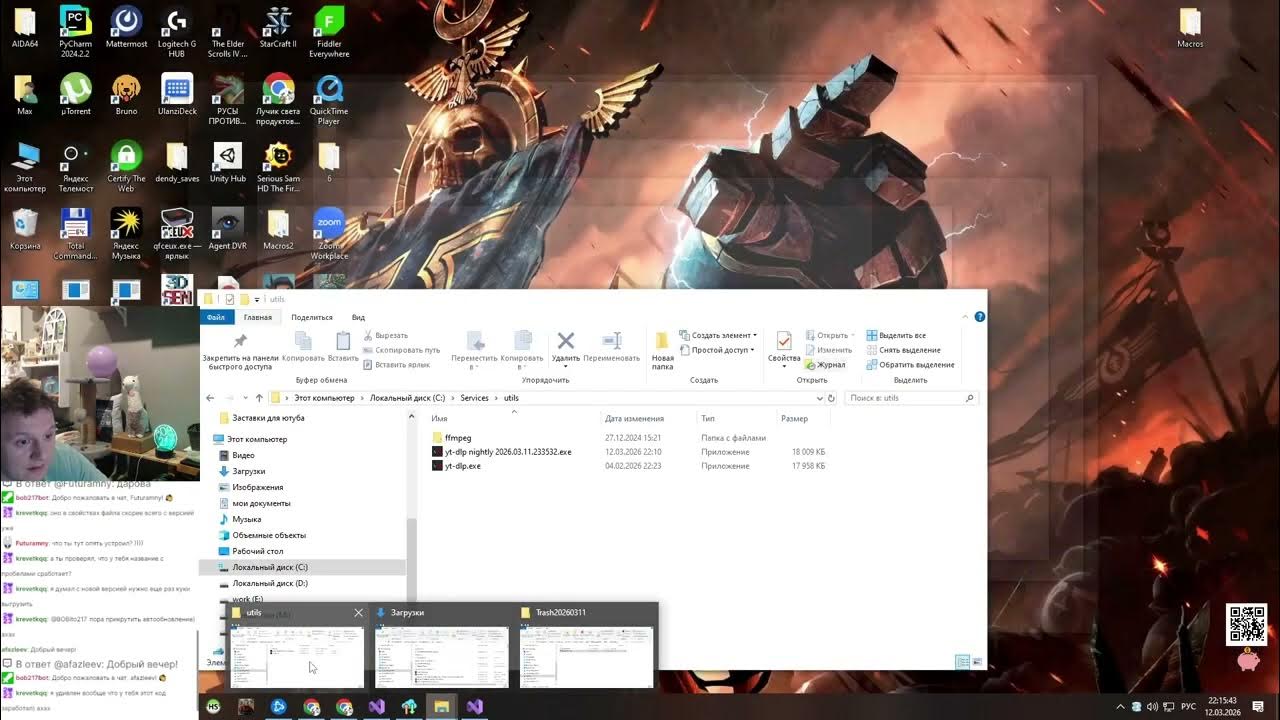Click Локальный диск (C:) in breadcrumb
The width and height of the screenshot is (1280, 720).
tap(407, 398)
